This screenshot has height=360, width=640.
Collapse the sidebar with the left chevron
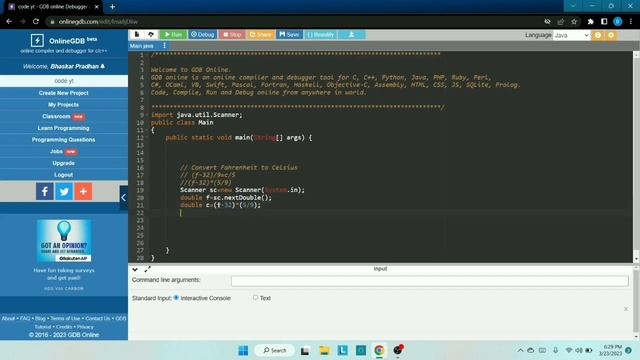pos(124,198)
